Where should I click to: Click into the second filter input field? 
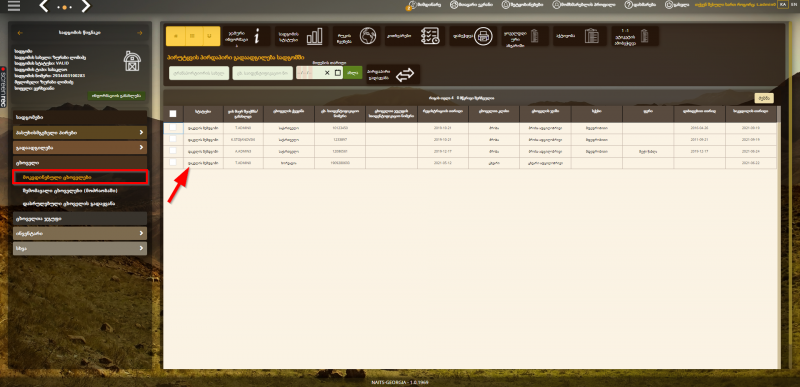263,73
